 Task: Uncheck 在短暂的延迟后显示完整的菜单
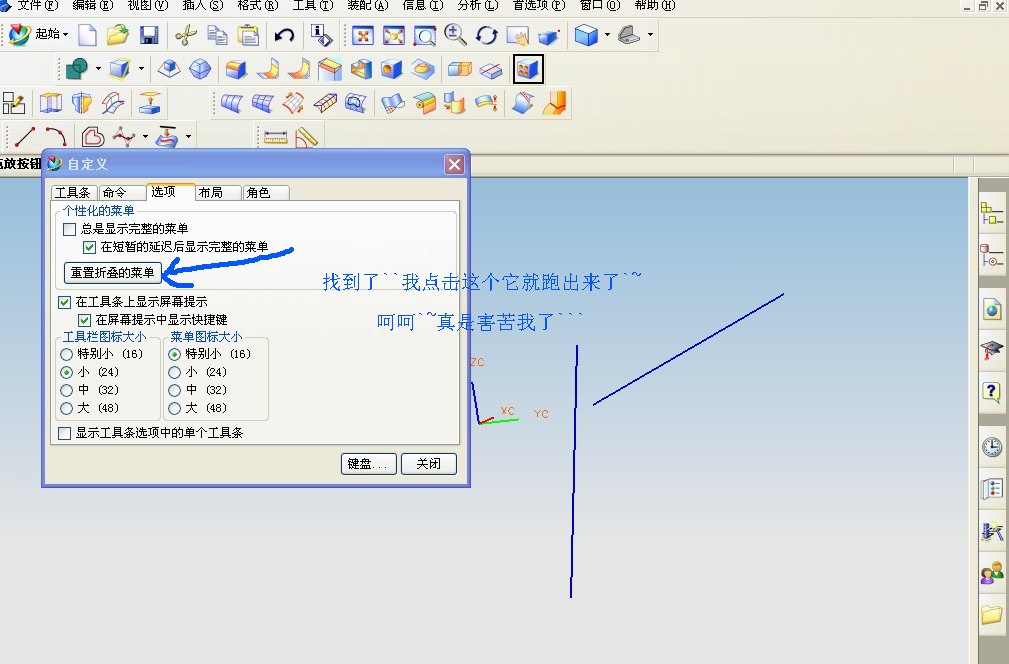point(89,247)
